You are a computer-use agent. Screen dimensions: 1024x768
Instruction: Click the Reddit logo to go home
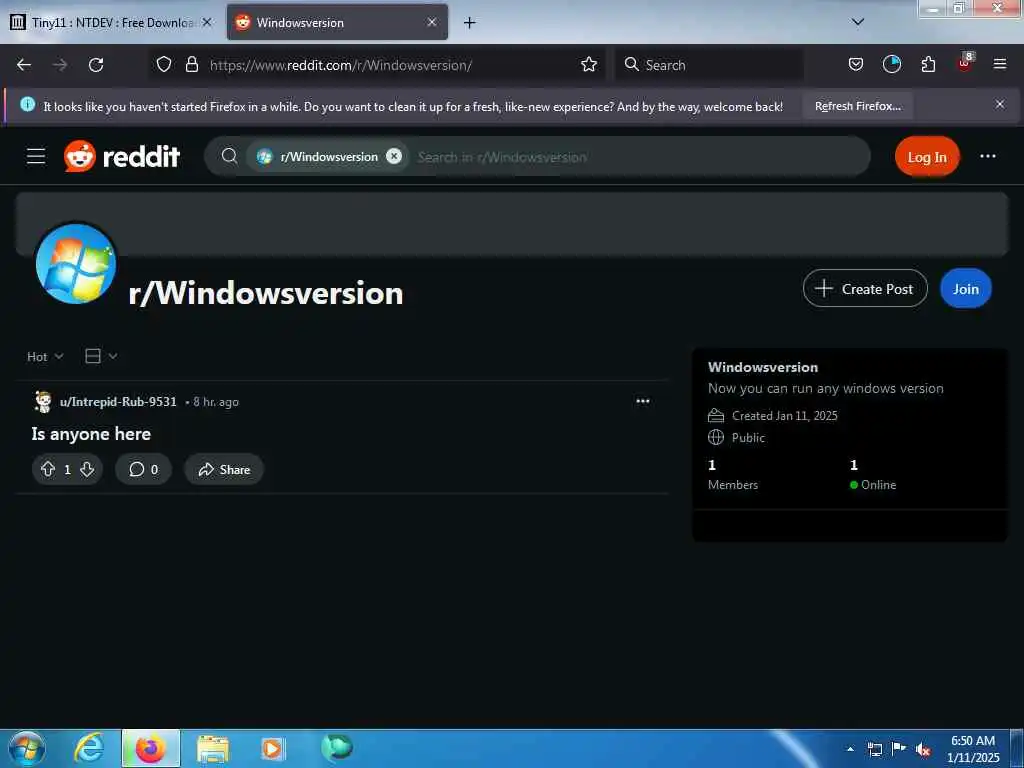pos(122,157)
